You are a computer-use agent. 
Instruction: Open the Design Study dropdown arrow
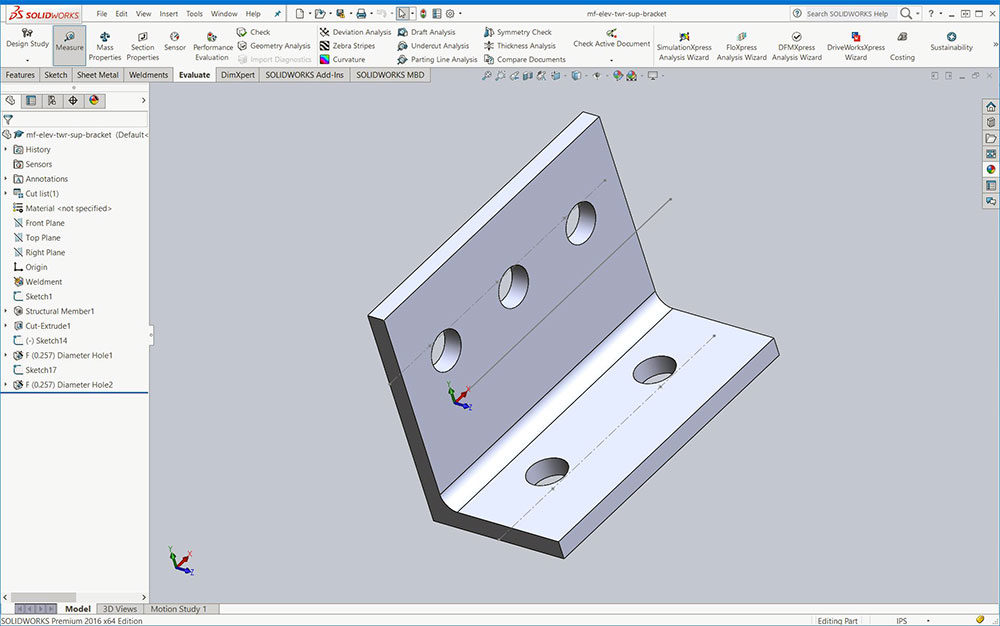(x=27, y=60)
